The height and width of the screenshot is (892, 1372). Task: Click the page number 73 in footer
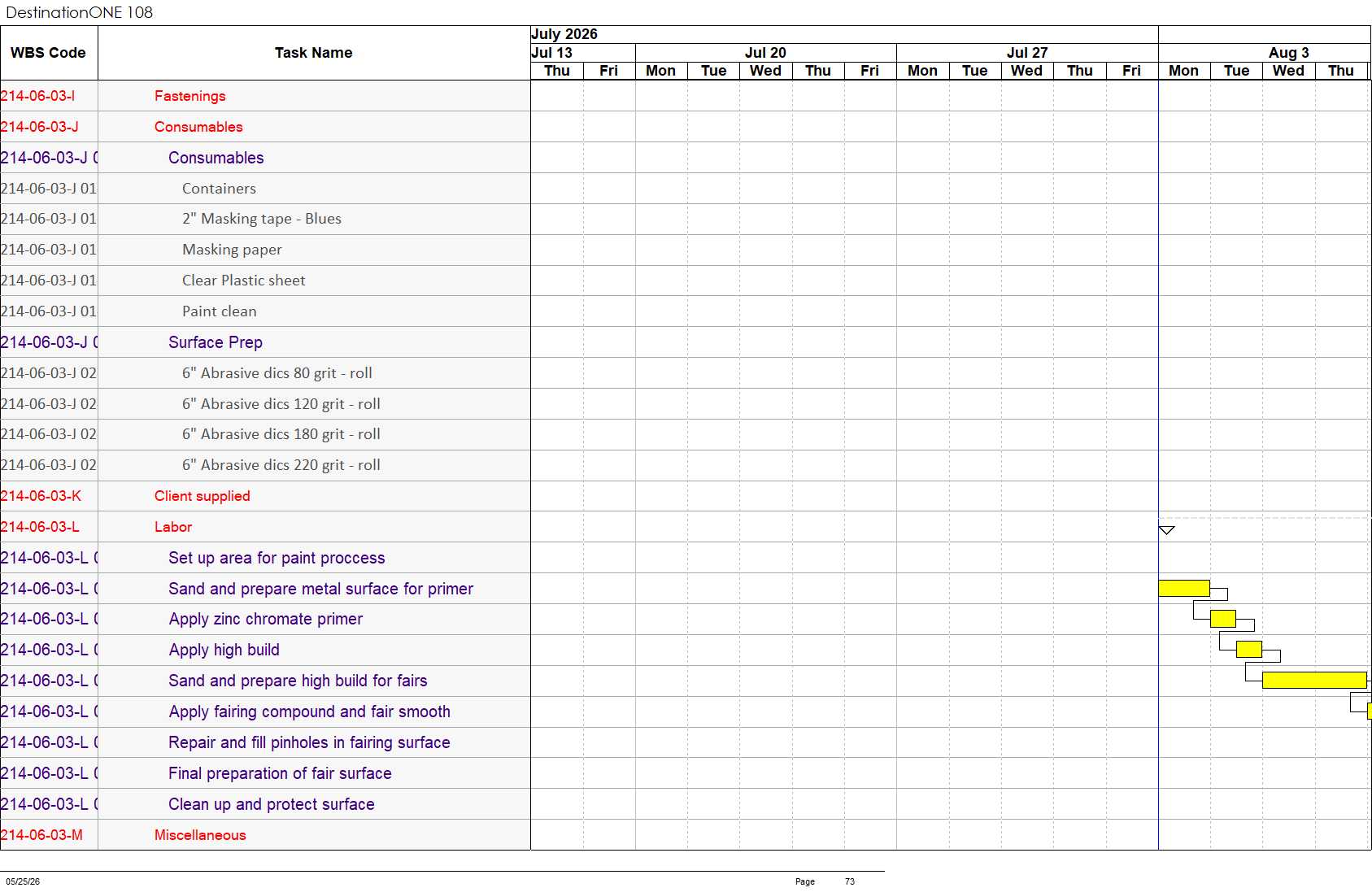[x=850, y=881]
